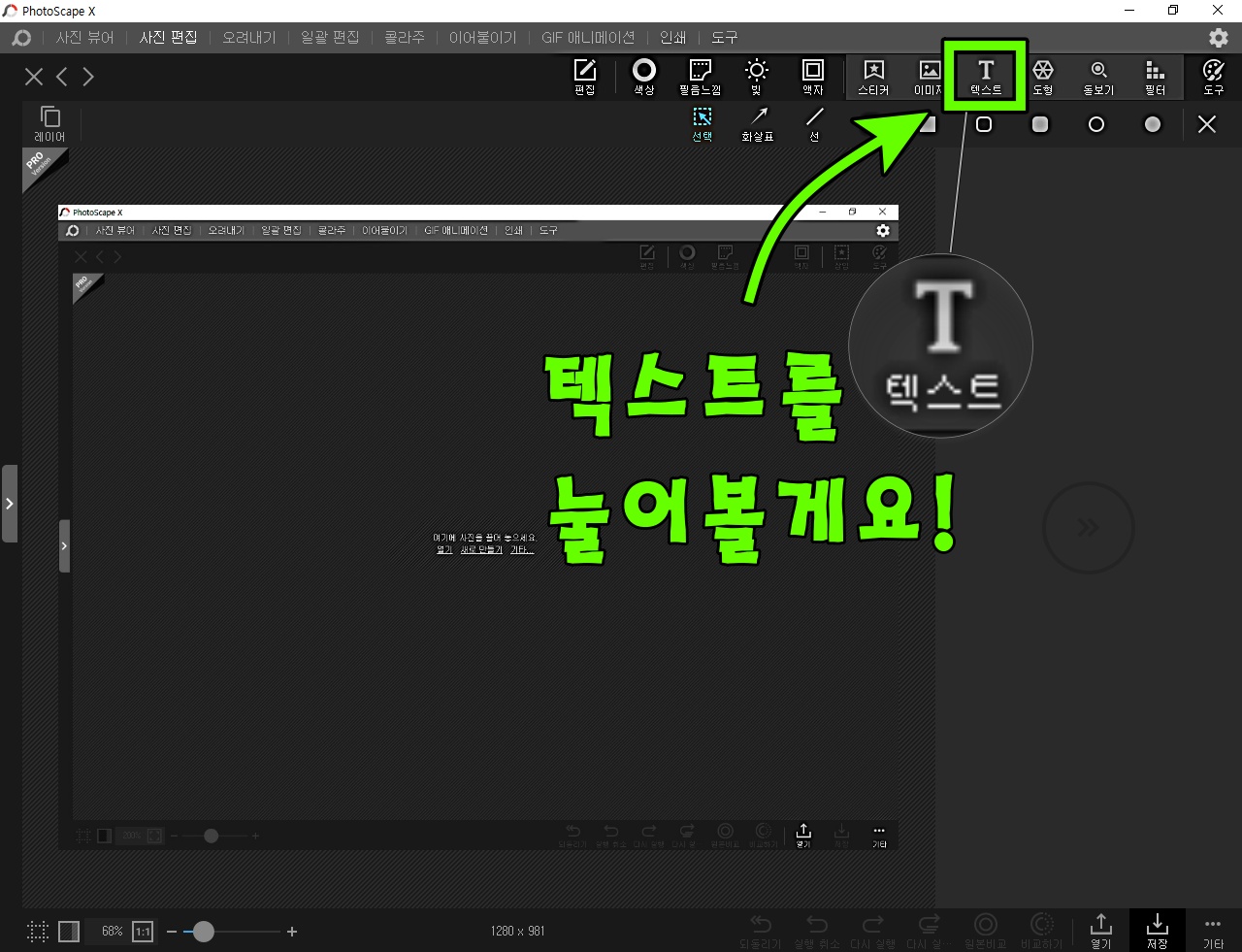Set zoom to 1:1 actual size
The height and width of the screenshot is (952, 1242).
point(143,932)
